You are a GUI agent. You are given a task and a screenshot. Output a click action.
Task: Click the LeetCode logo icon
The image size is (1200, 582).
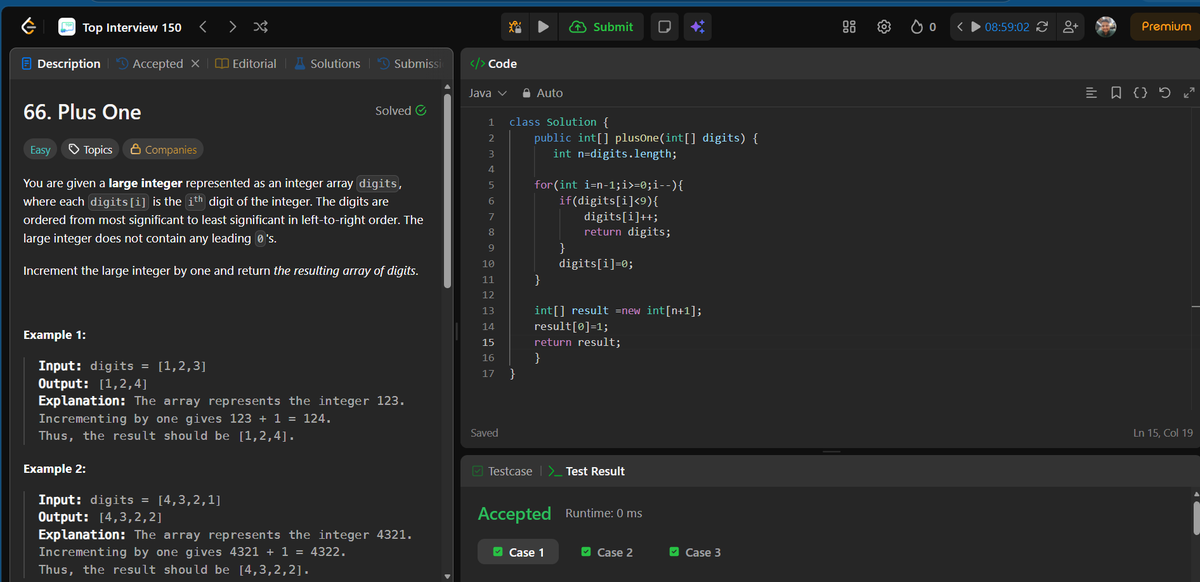point(29,27)
